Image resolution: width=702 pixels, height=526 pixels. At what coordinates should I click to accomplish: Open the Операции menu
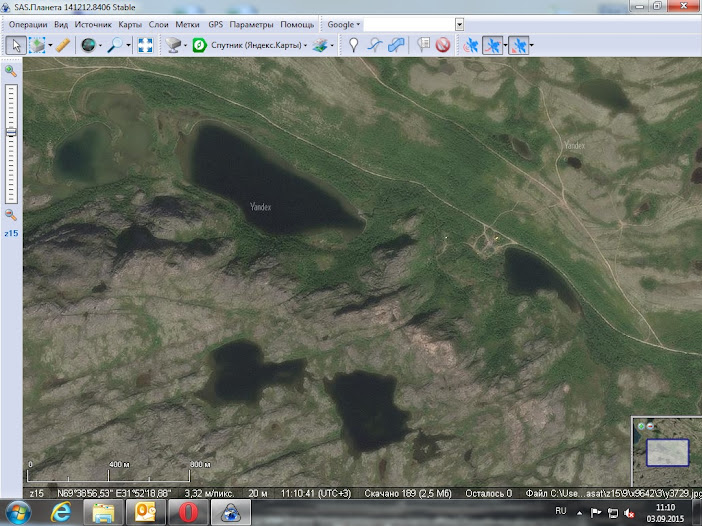point(28,25)
